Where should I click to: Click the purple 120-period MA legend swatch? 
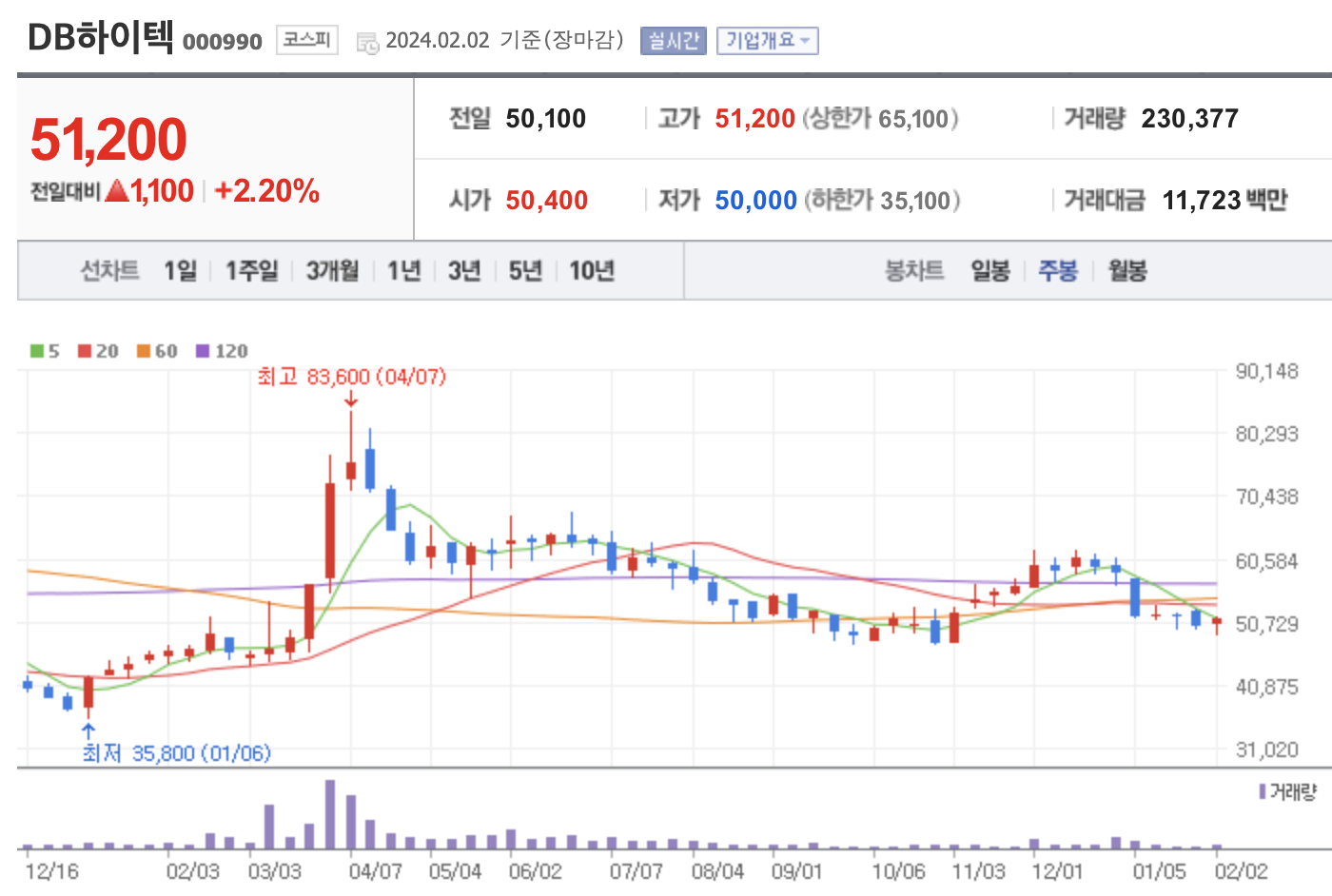pos(203,351)
